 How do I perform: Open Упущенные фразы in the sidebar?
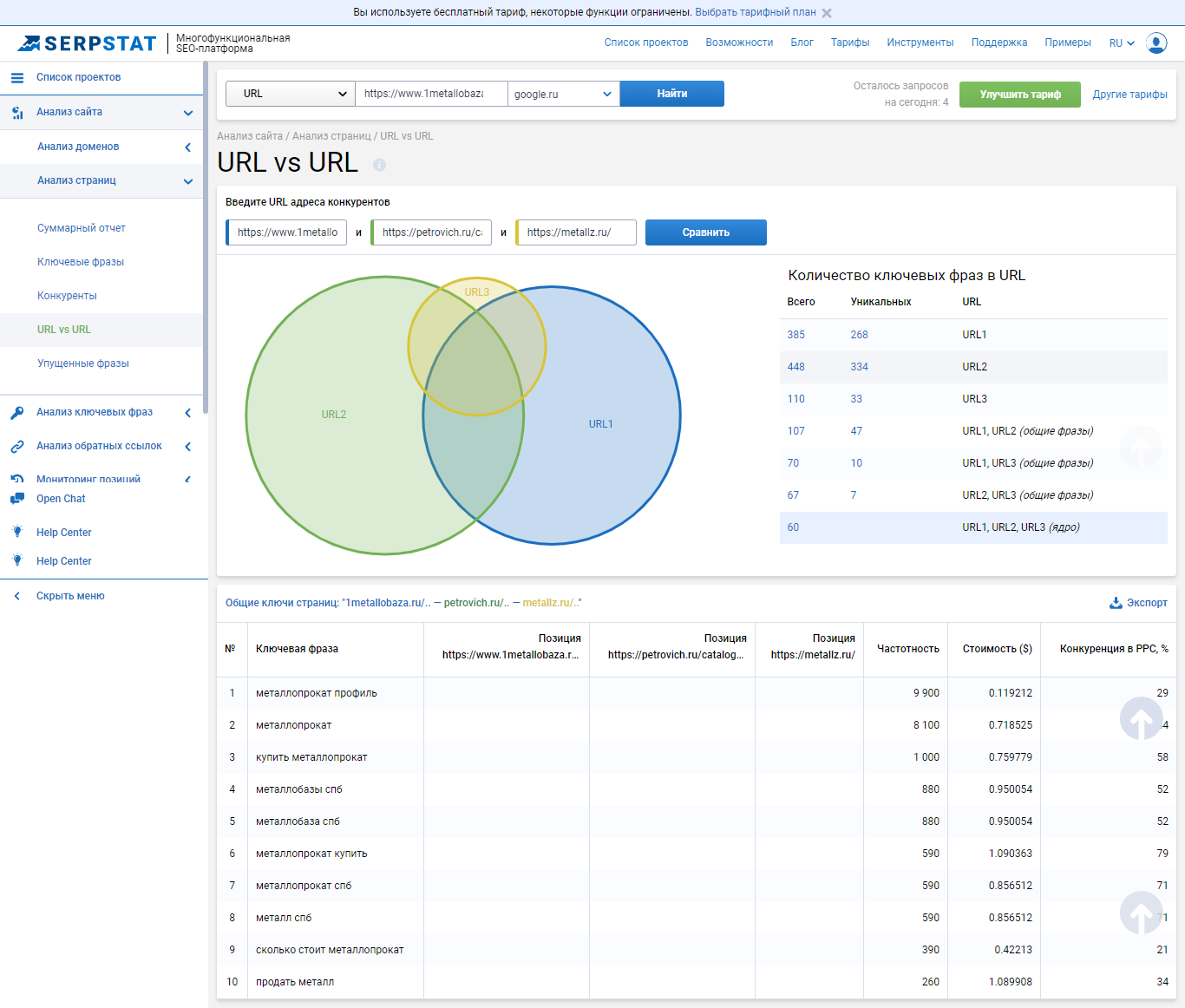(83, 363)
